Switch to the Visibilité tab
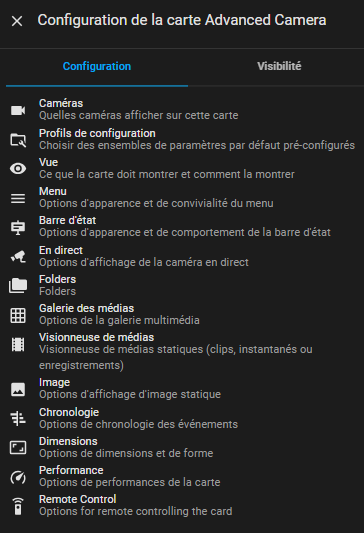 [279, 66]
